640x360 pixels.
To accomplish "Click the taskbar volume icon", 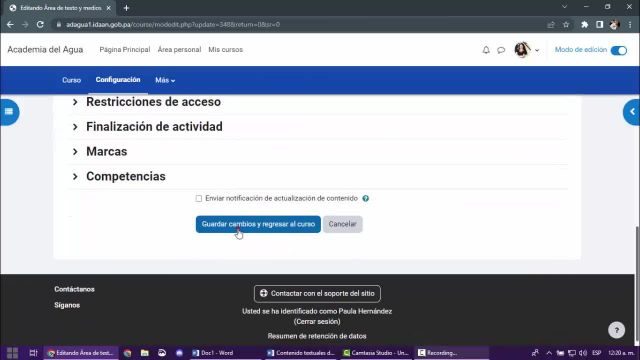I will click(x=583, y=353).
